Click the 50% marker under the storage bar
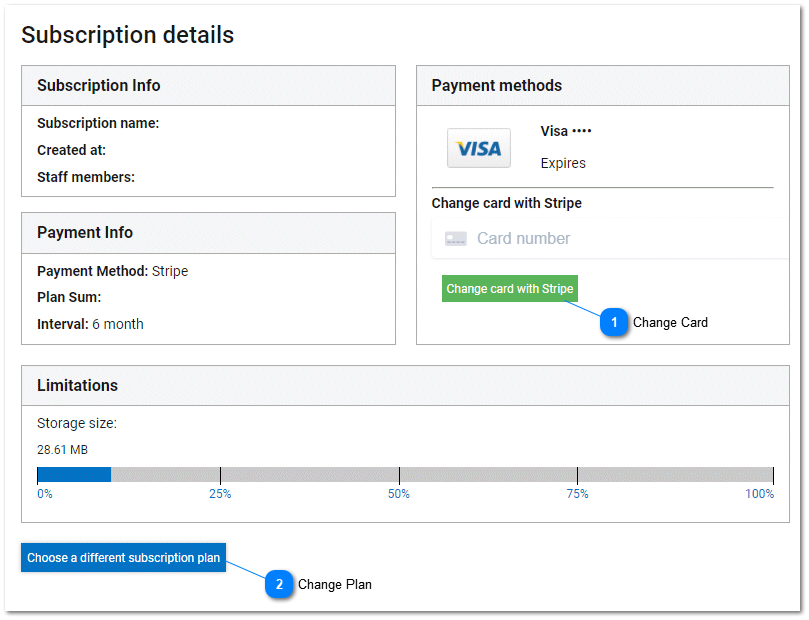This screenshot has width=809, height=620. pyautogui.click(x=399, y=493)
